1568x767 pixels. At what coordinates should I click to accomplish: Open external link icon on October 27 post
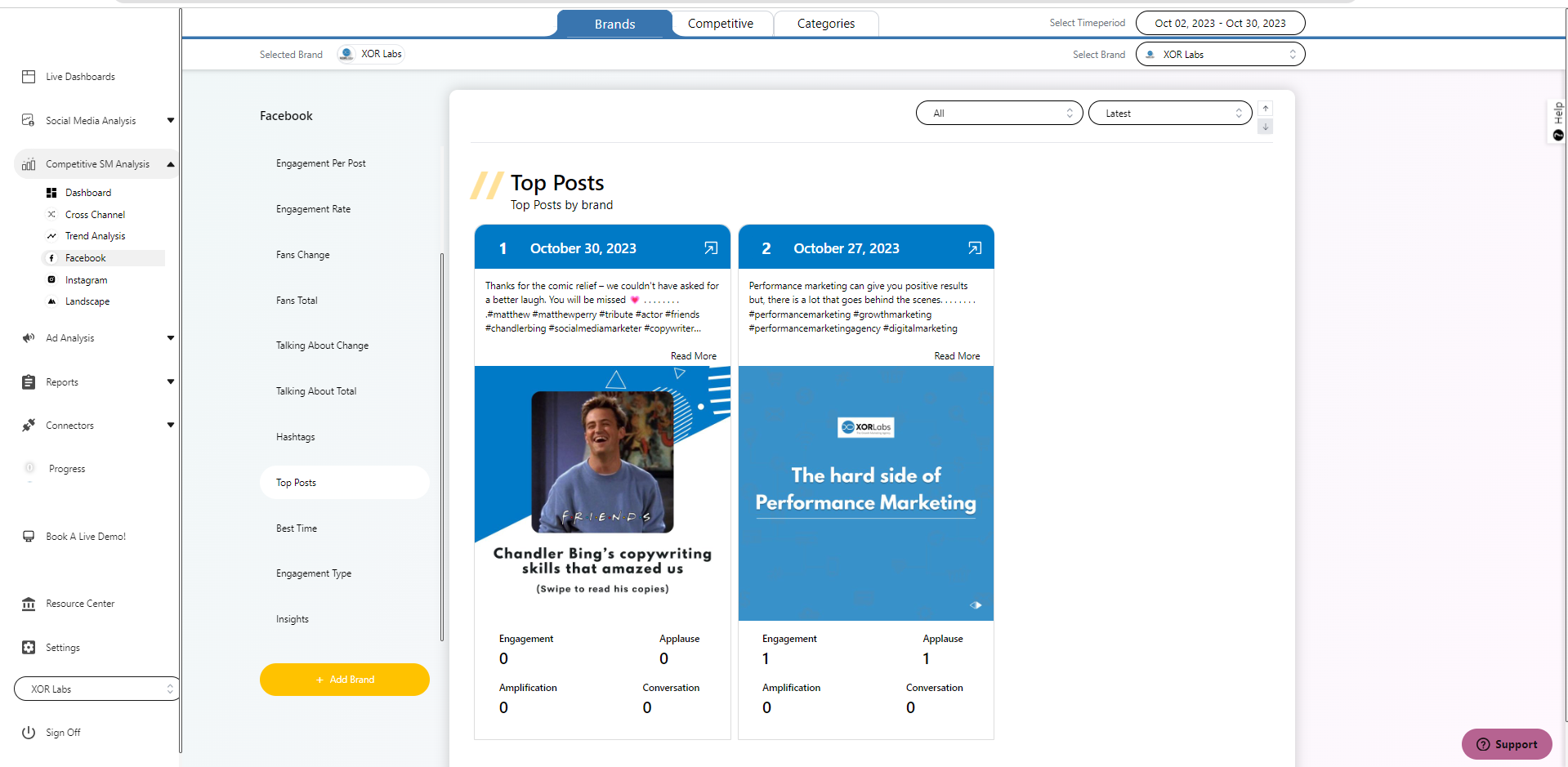tap(974, 248)
